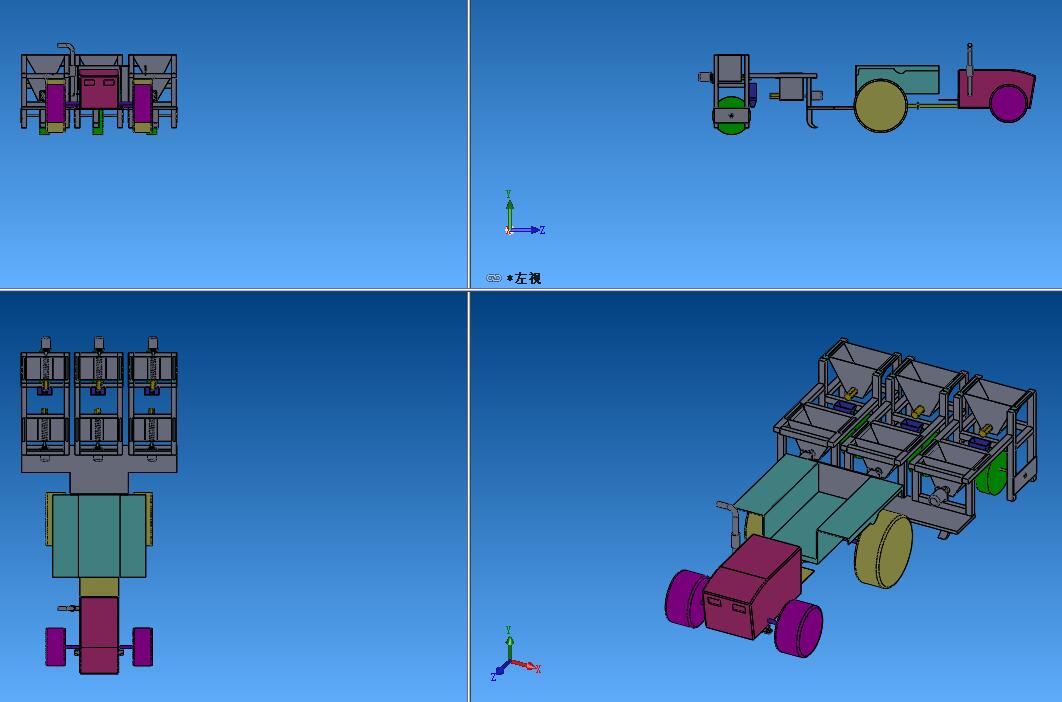The width and height of the screenshot is (1062, 702).
Task: Select the large olive rear wheel in the isometric viewport
Action: pyautogui.click(x=884, y=550)
